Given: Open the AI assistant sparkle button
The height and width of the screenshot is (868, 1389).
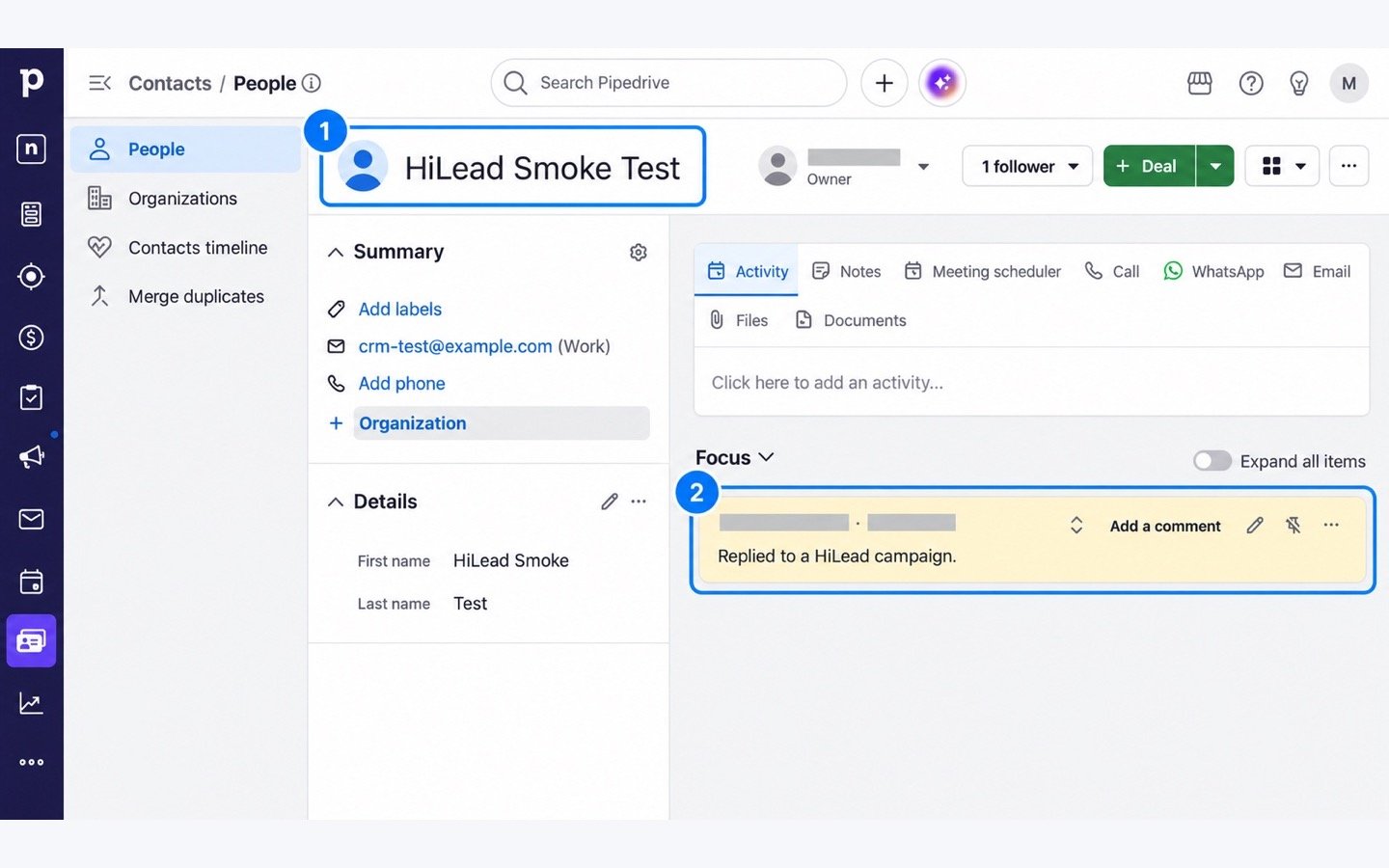Looking at the screenshot, I should (942, 83).
